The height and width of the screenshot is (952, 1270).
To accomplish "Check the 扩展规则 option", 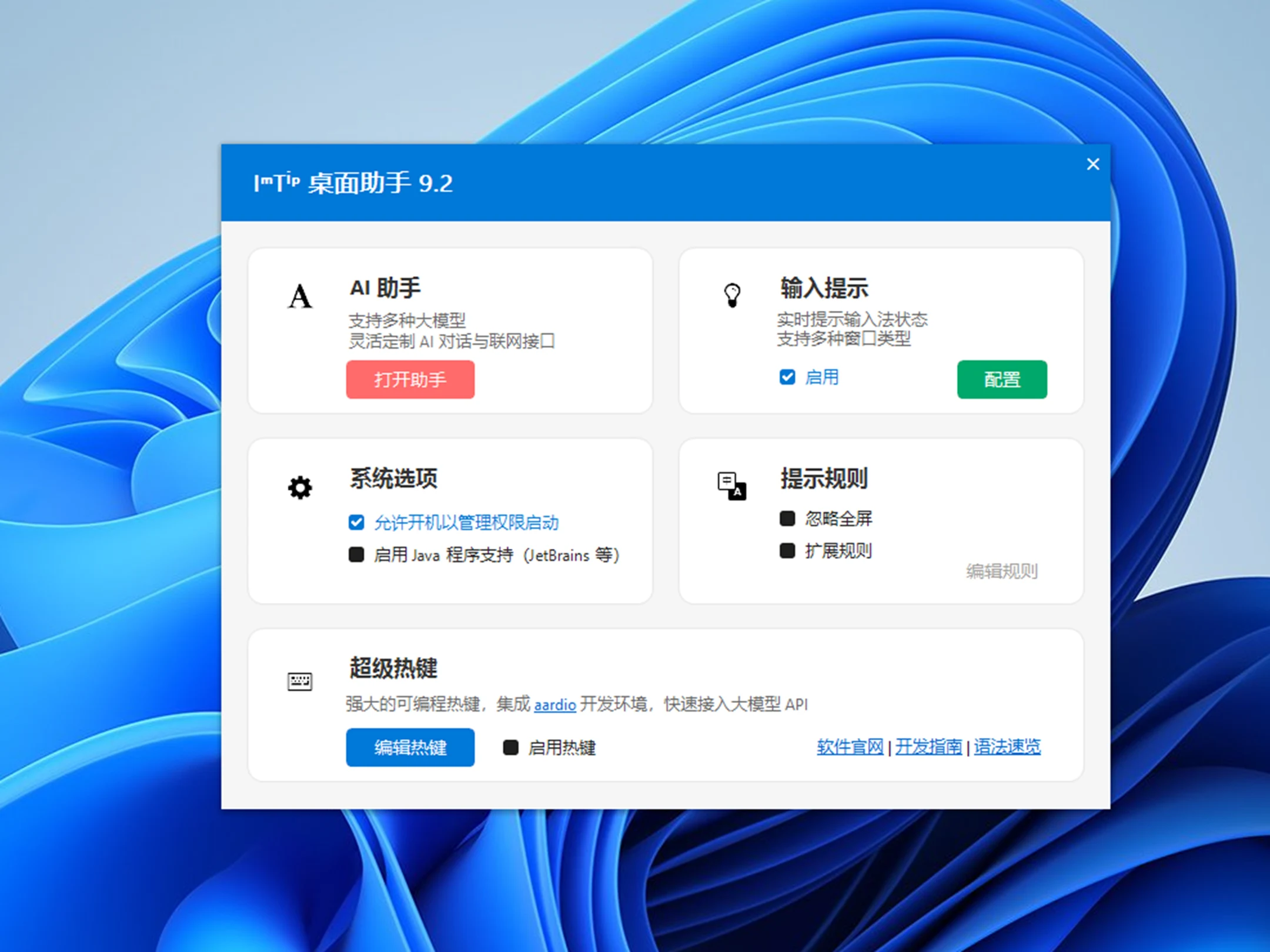I will (787, 551).
